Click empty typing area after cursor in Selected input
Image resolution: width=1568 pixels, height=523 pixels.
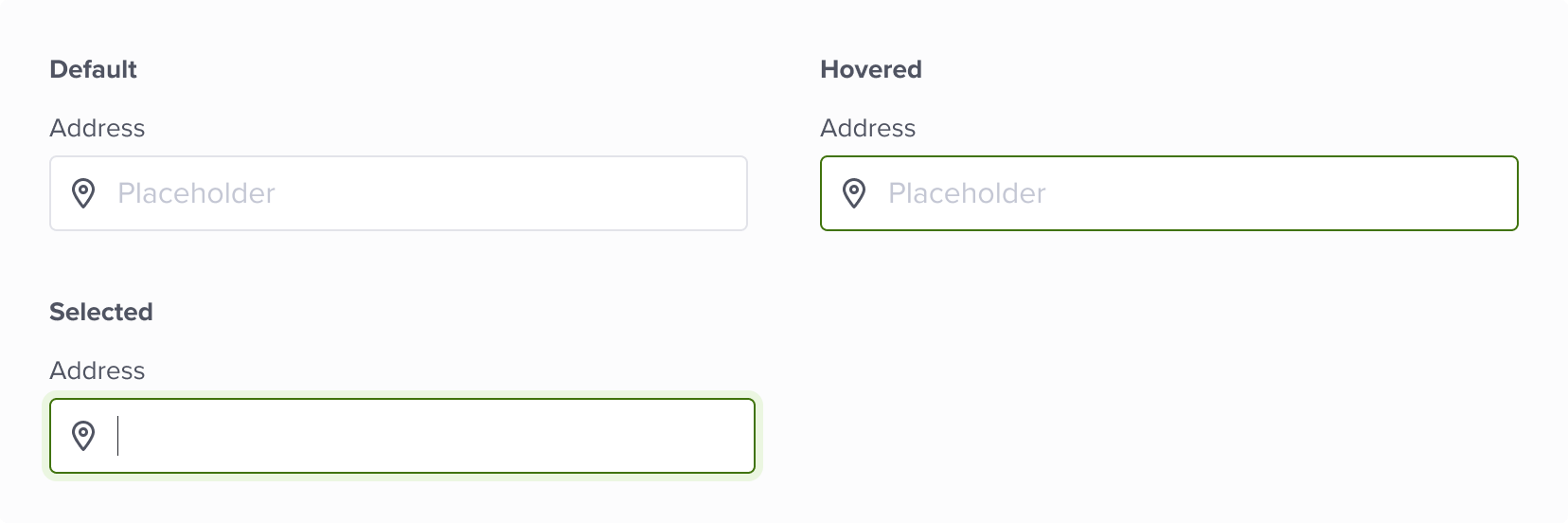coord(436,436)
